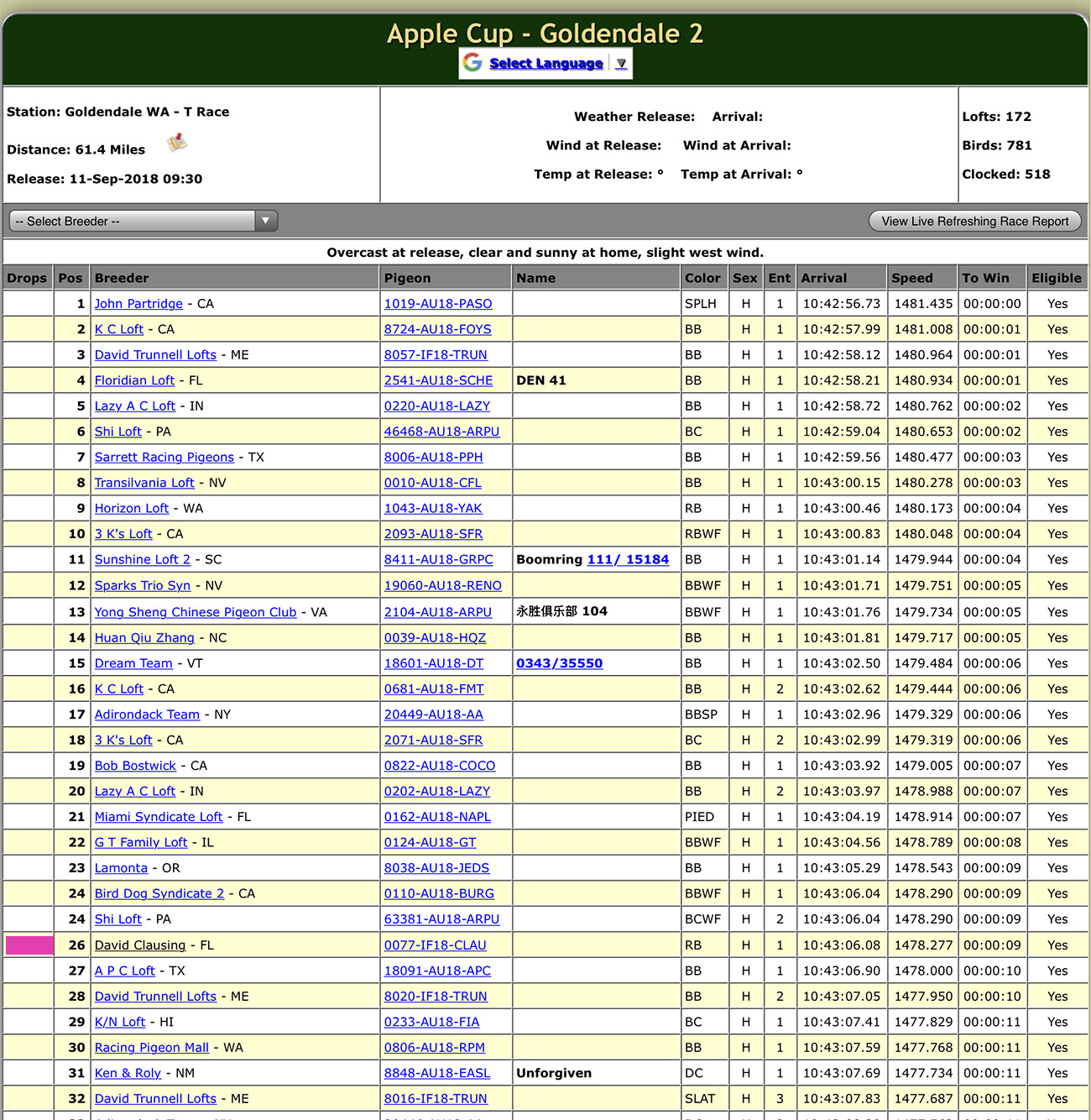
Task: Click the Drops column header
Action: tap(27, 278)
